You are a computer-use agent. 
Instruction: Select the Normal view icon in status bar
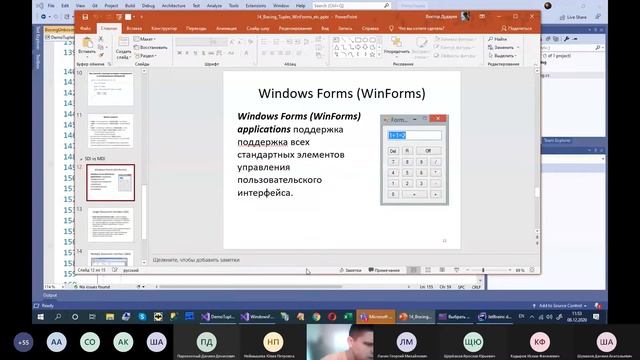coord(413,270)
